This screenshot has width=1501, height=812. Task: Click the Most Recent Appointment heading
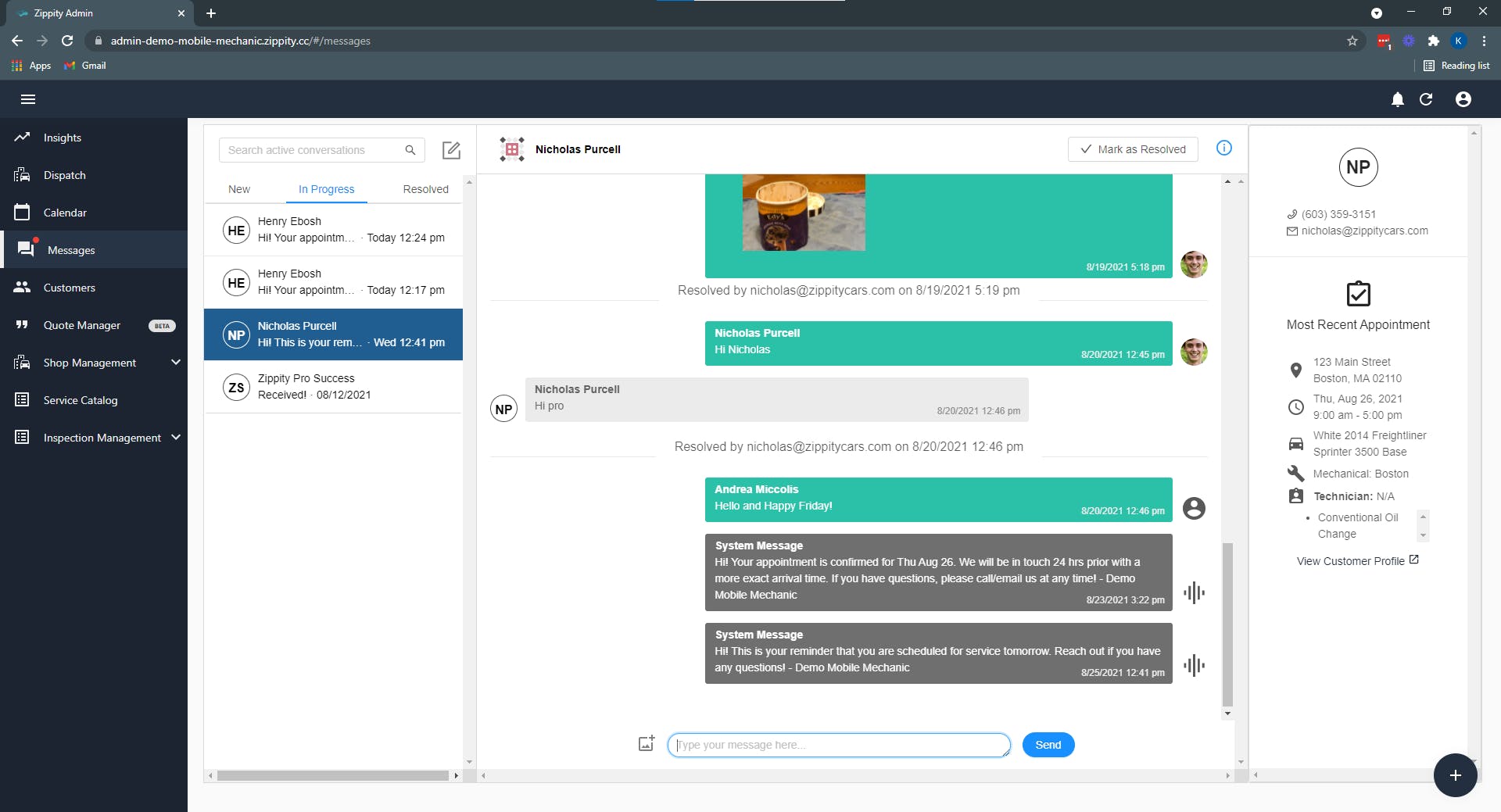1358,324
